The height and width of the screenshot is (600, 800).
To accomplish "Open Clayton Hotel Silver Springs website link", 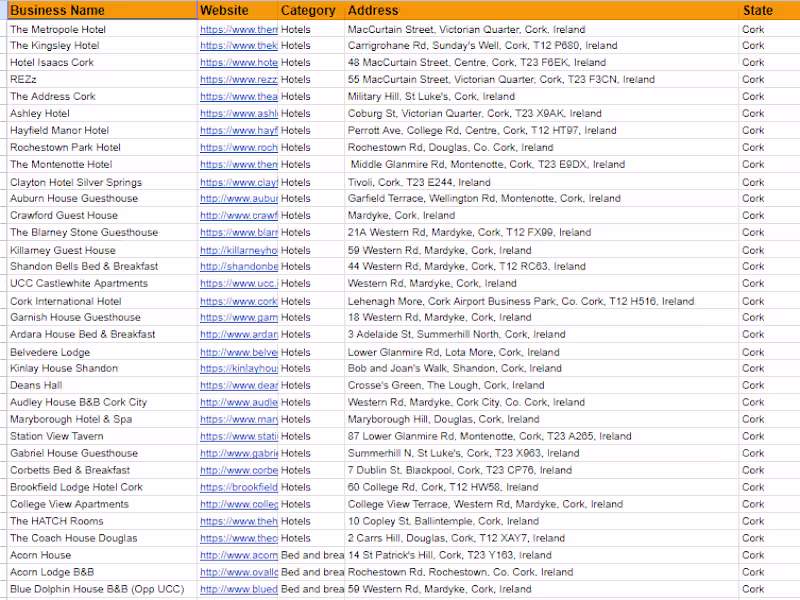I will point(239,183).
